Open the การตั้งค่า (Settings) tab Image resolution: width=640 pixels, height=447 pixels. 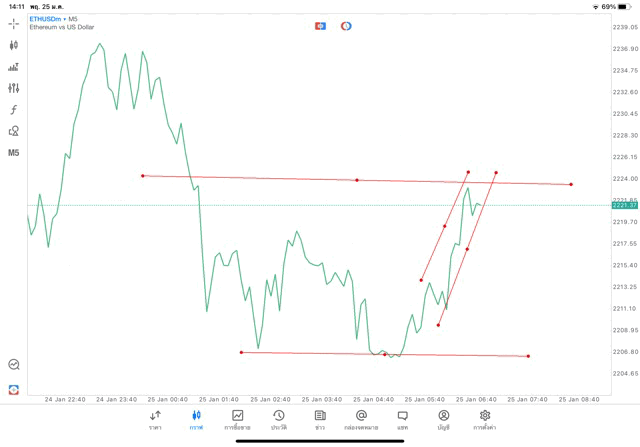click(485, 420)
